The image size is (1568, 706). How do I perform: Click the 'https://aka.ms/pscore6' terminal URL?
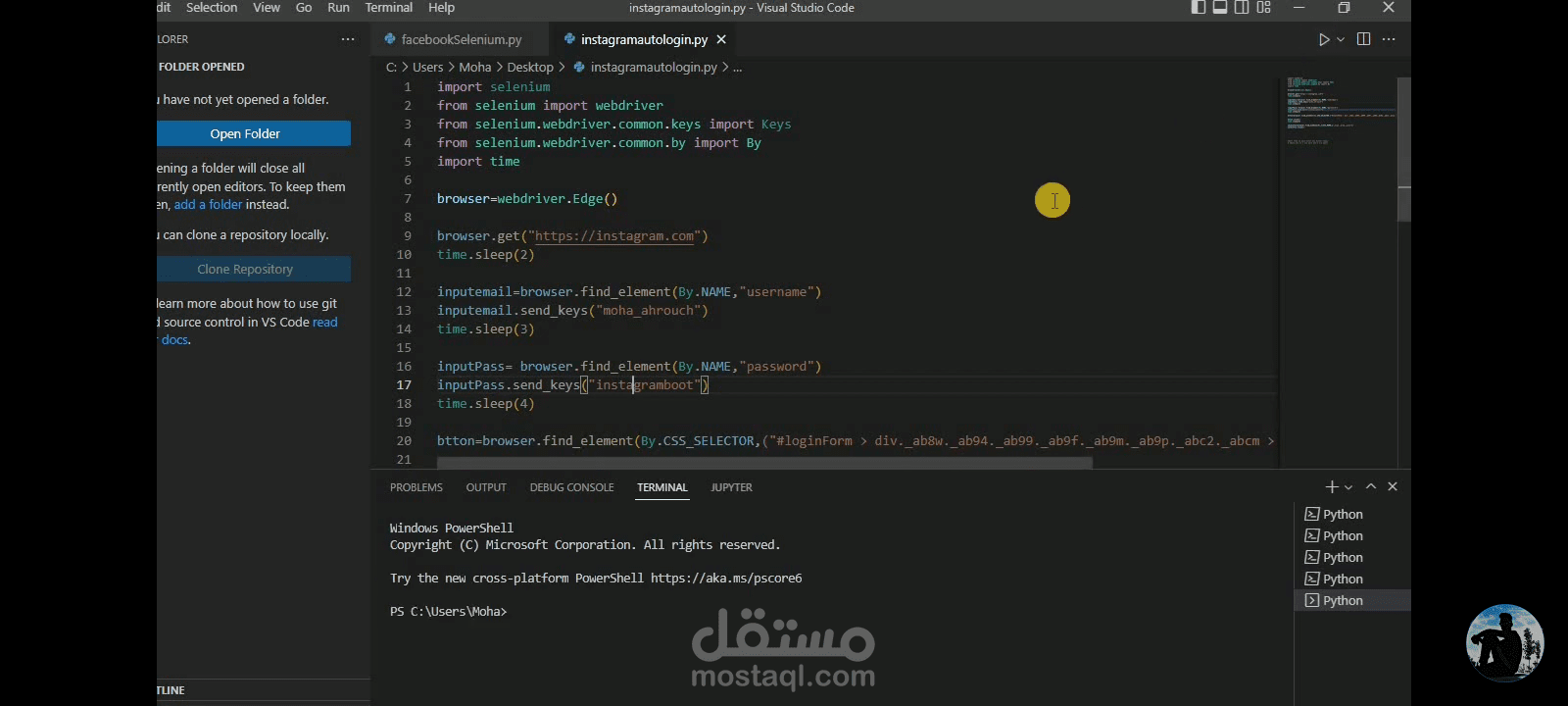click(726, 579)
